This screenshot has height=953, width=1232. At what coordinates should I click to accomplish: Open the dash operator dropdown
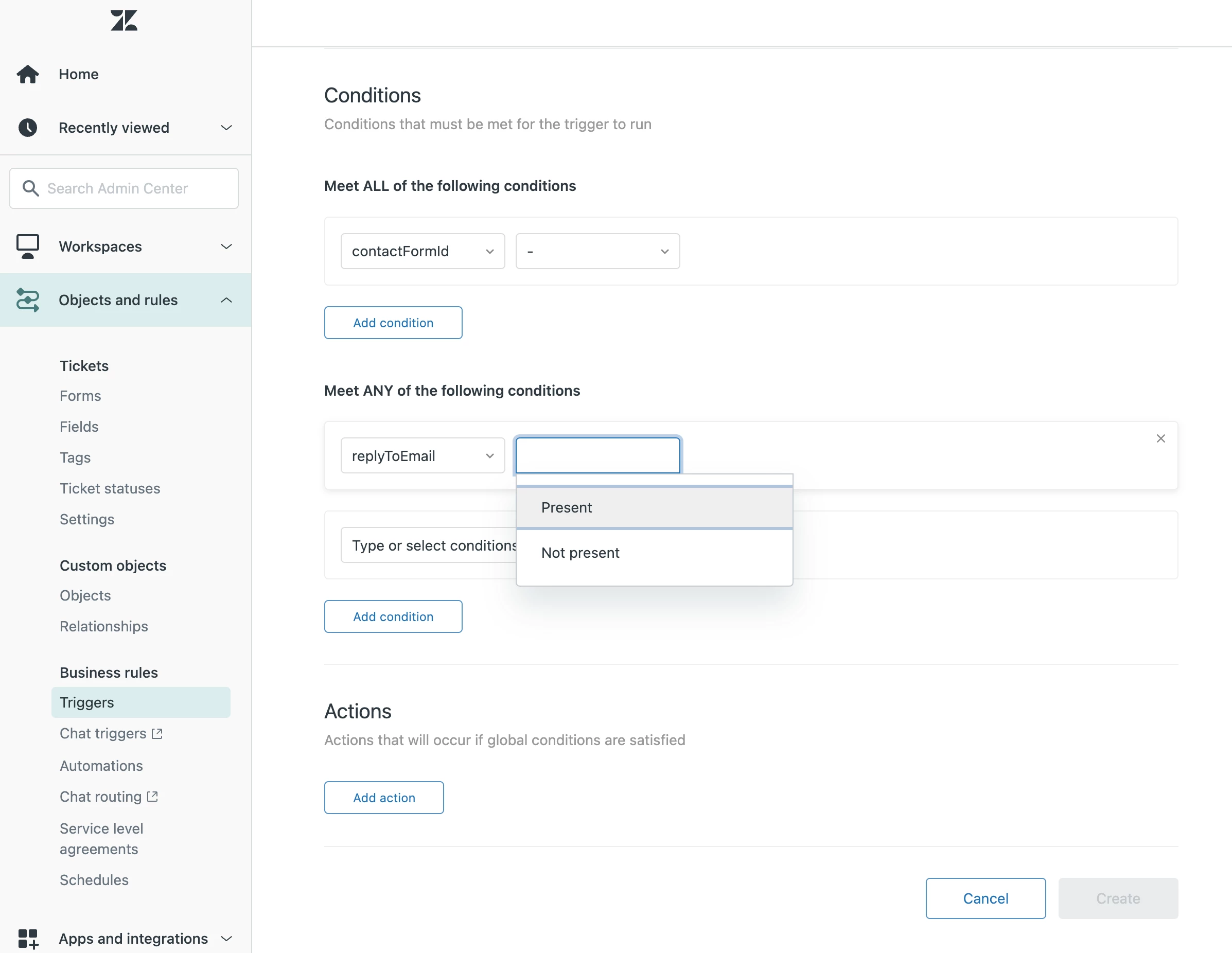tap(597, 251)
